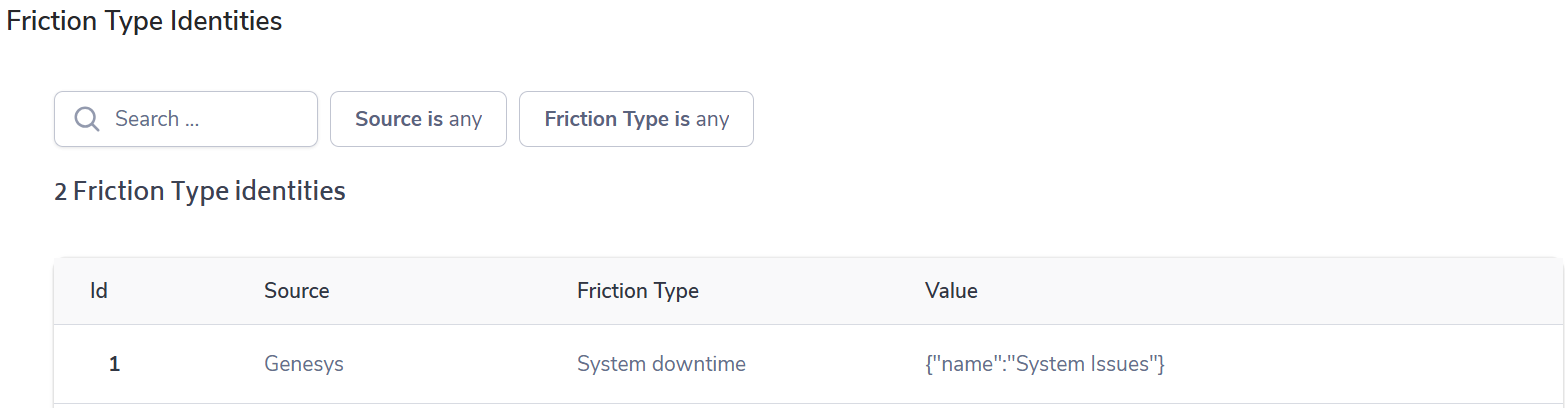
Task: Open the Friction Type is any filter
Action: coord(636,119)
